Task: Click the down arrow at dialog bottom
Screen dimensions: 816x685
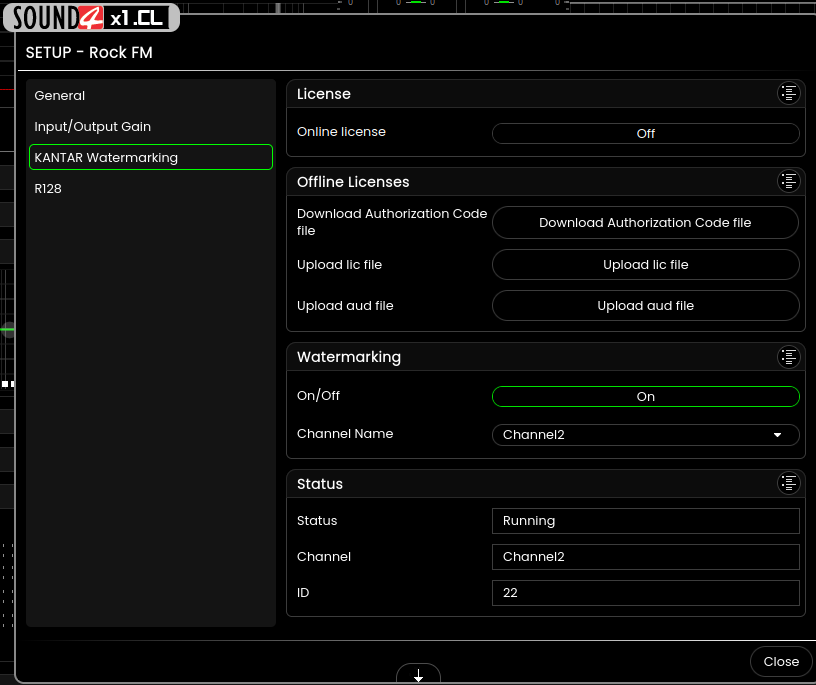Action: pyautogui.click(x=418, y=675)
